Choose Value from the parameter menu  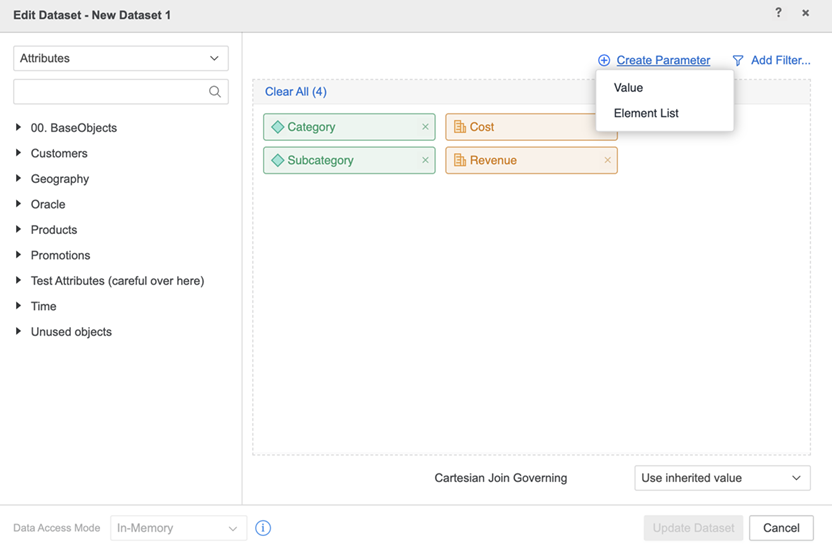pyautogui.click(x=628, y=88)
